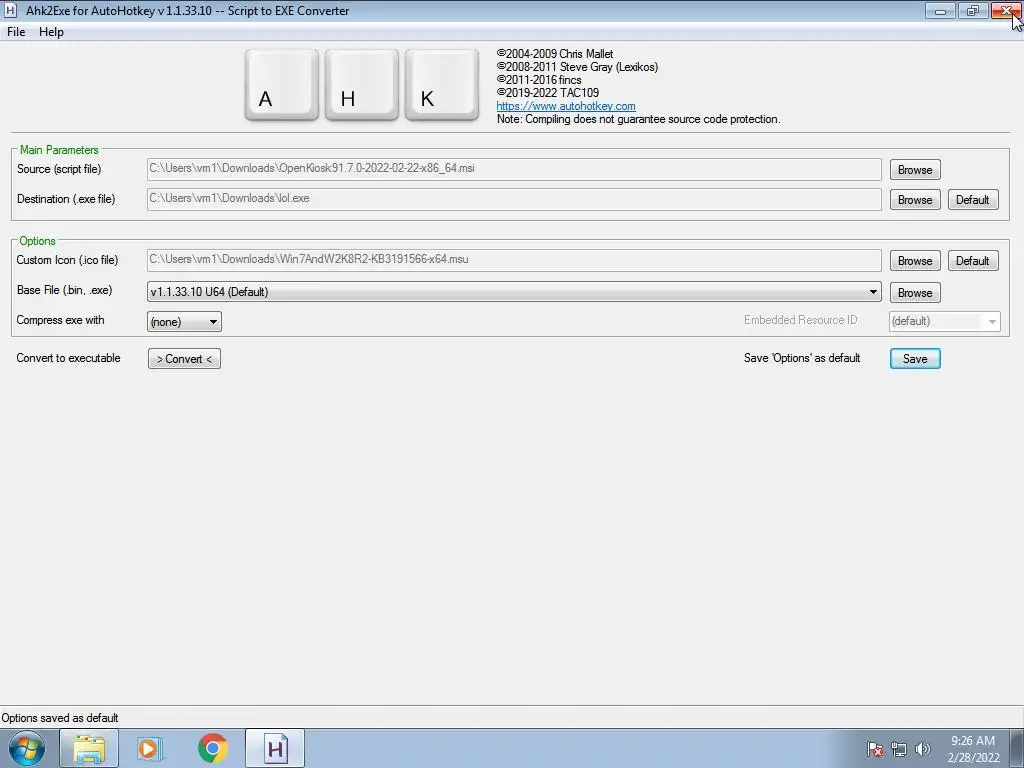This screenshot has height=768, width=1024.
Task: Minimize the Ahk2Exe window
Action: pyautogui.click(x=940, y=10)
